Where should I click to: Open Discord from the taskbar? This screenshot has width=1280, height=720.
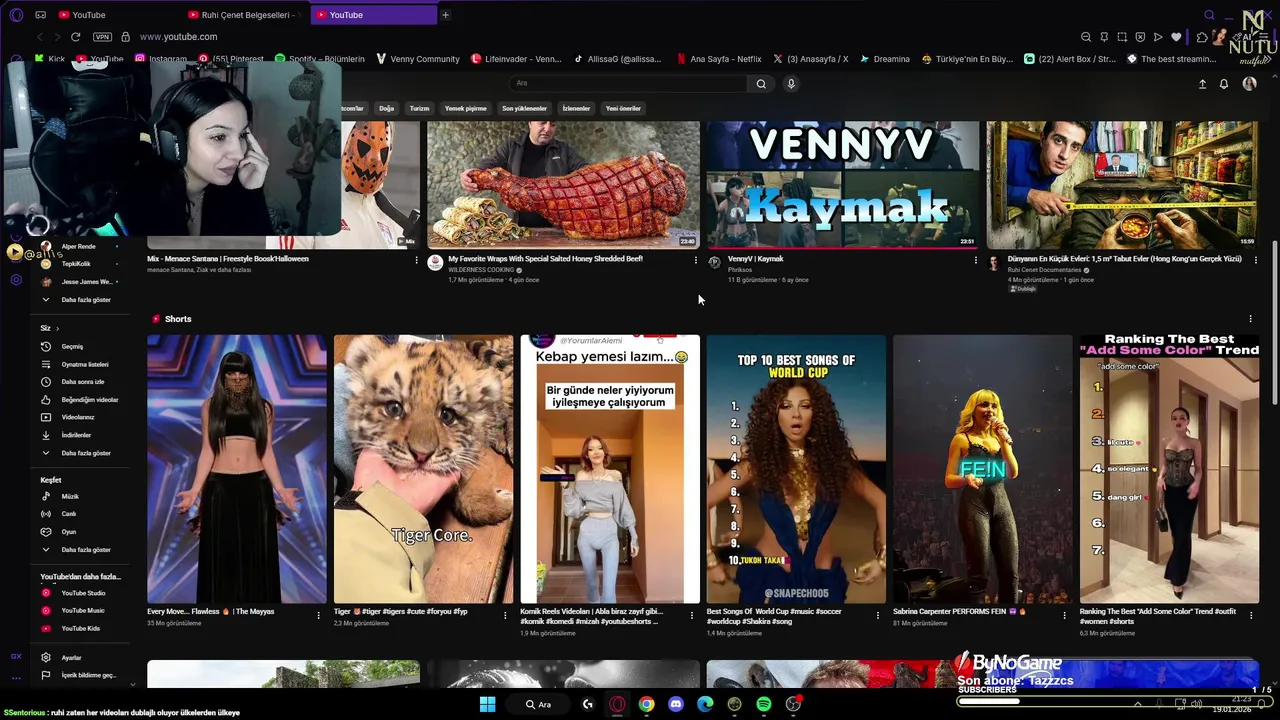coord(676,704)
